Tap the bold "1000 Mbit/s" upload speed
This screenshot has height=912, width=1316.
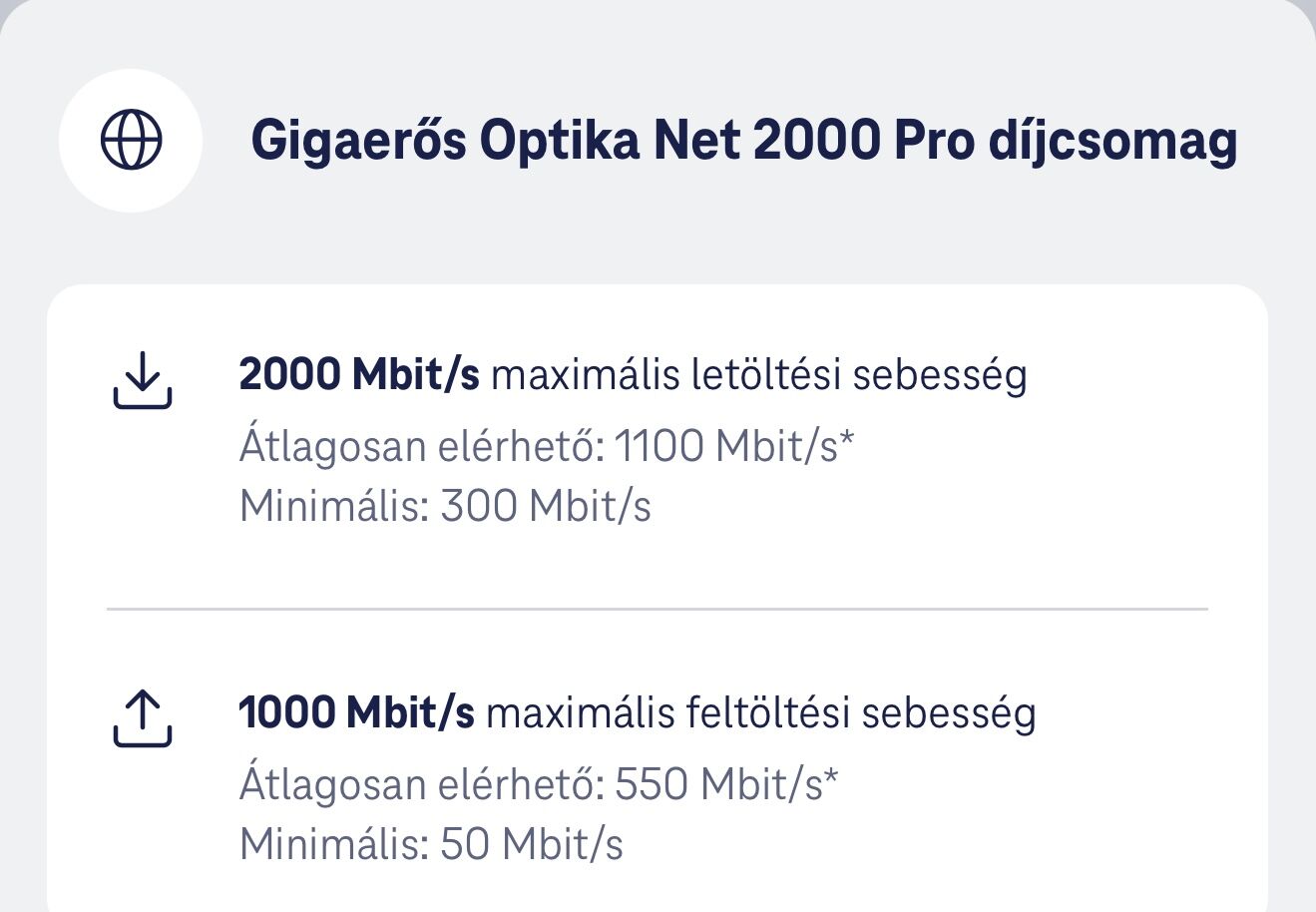[x=357, y=713]
